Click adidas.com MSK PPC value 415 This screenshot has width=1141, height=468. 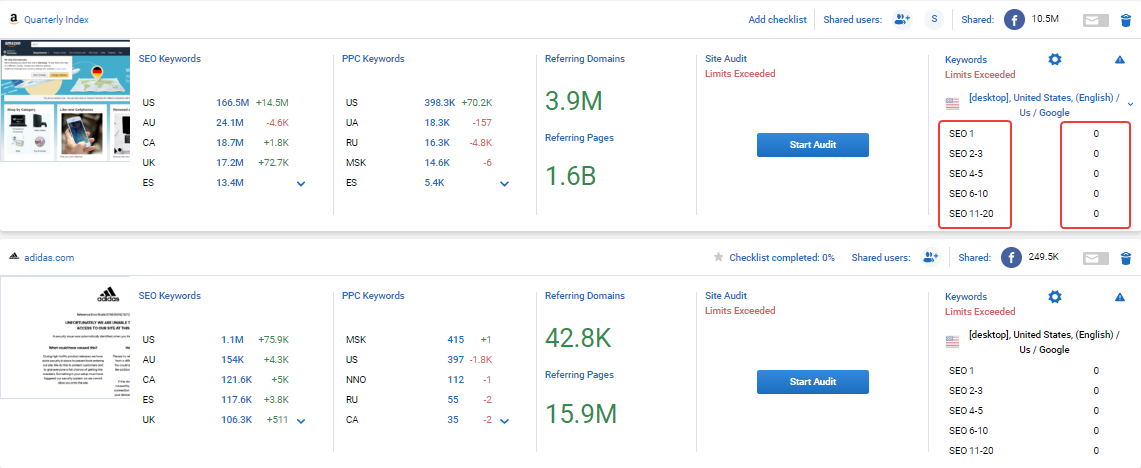tap(456, 339)
